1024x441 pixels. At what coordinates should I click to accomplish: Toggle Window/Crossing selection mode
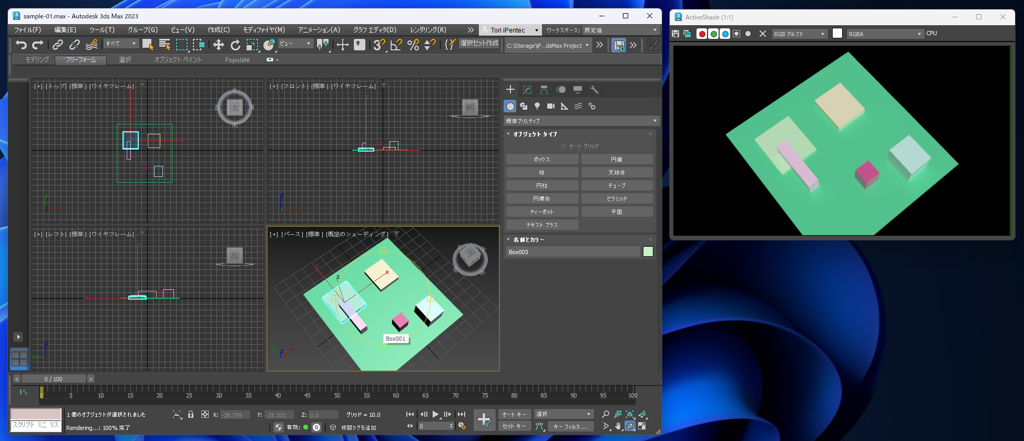click(199, 44)
